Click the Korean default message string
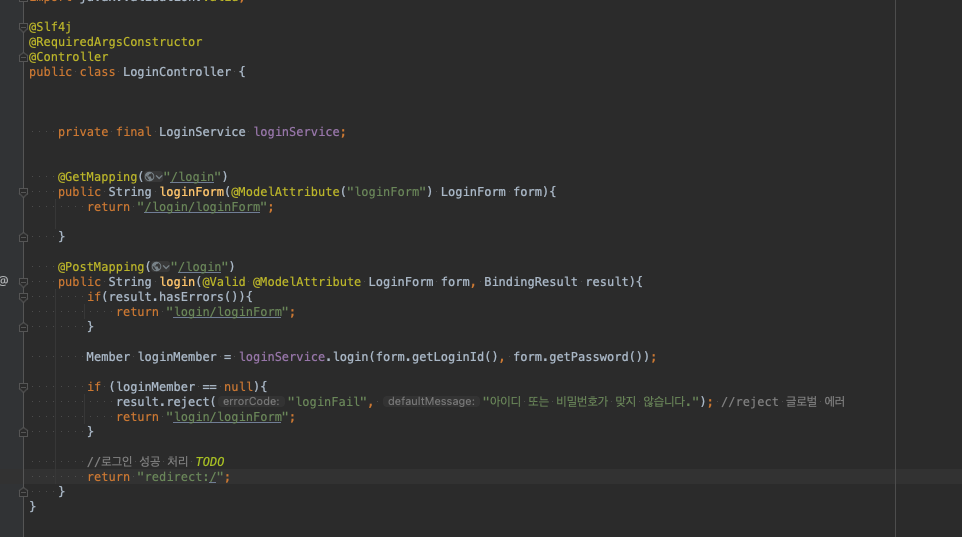 591,401
